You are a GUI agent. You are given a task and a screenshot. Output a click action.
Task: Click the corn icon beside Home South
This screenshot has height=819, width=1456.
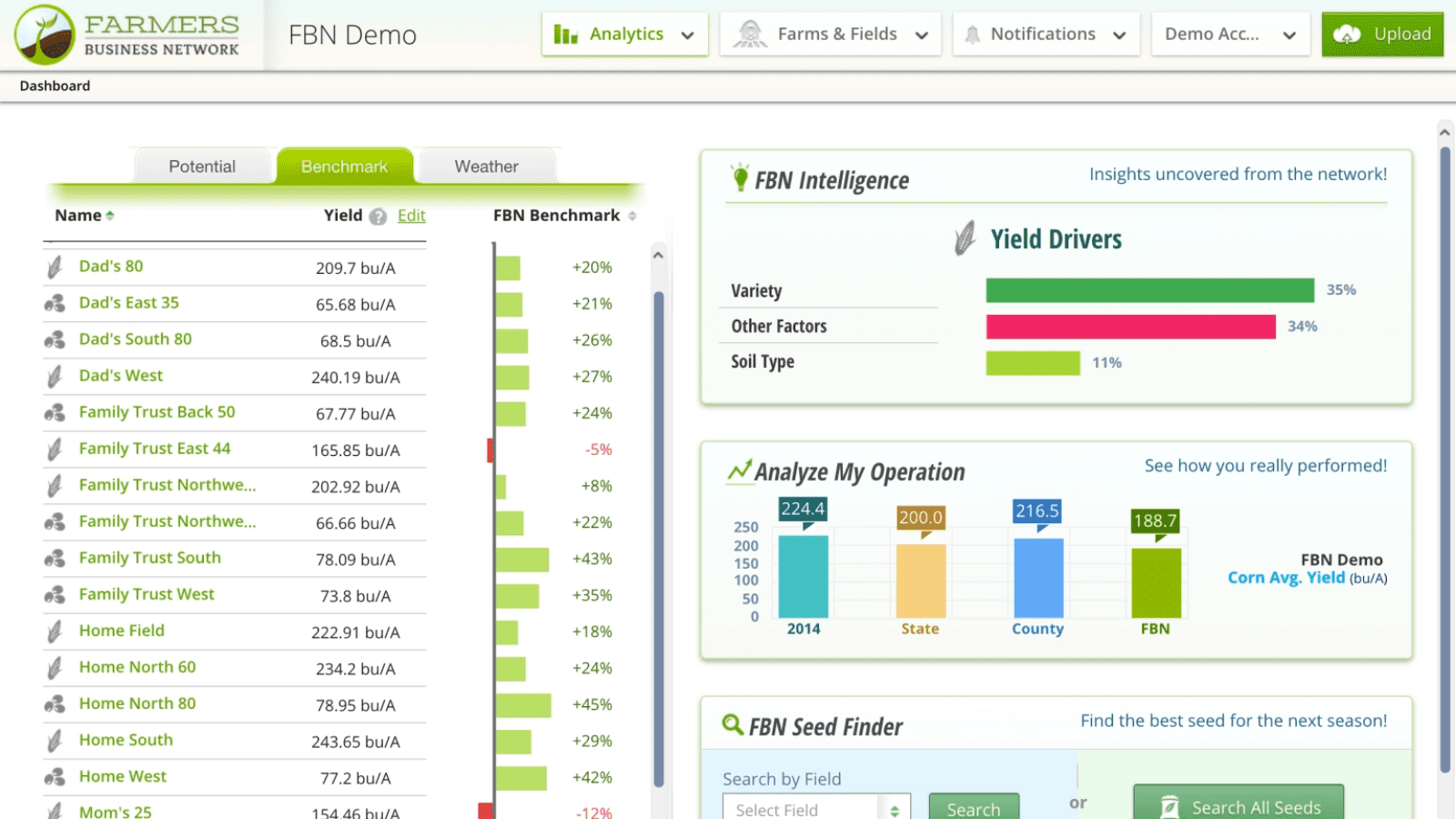click(x=55, y=740)
